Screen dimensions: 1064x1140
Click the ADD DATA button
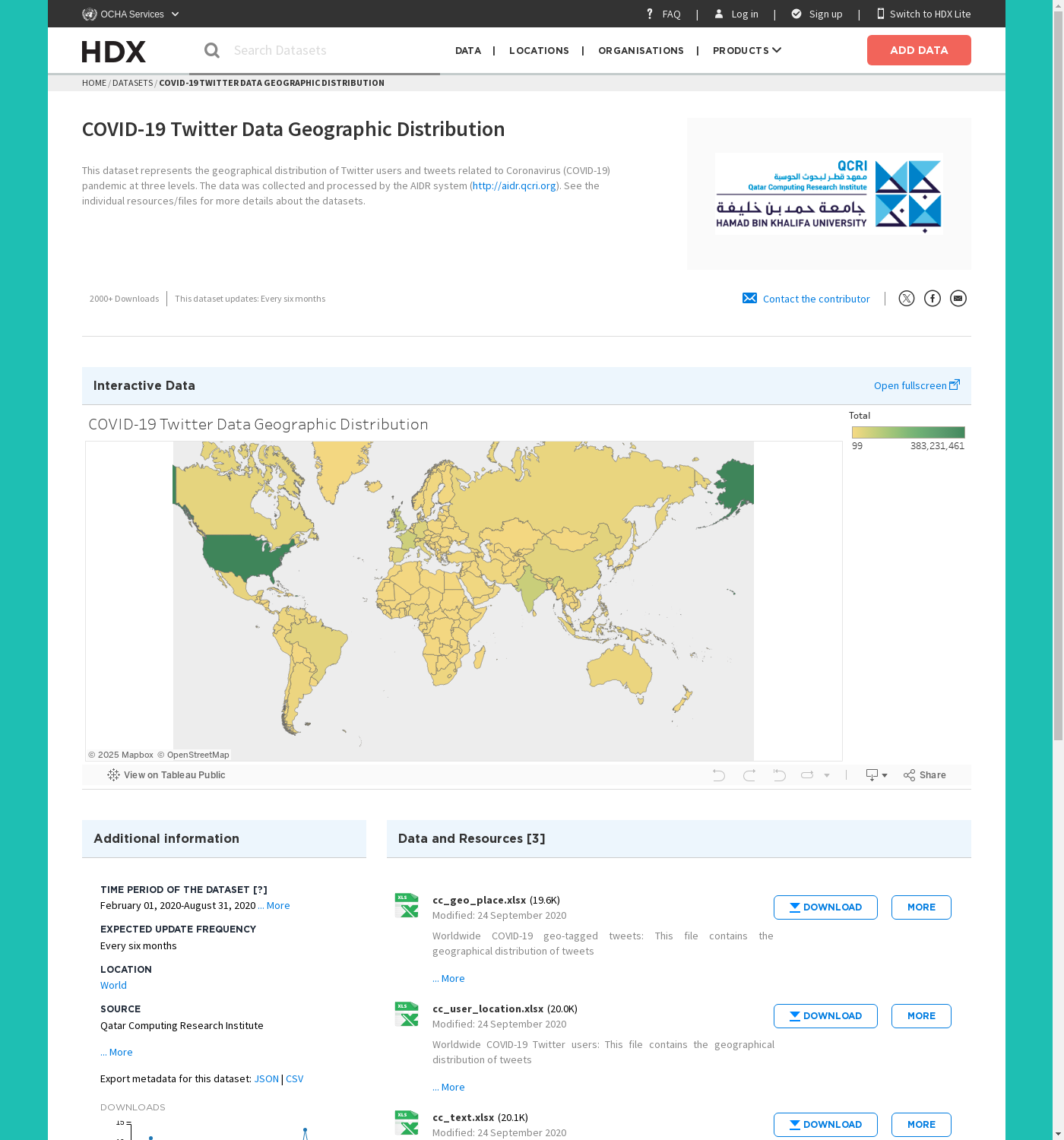pos(919,50)
